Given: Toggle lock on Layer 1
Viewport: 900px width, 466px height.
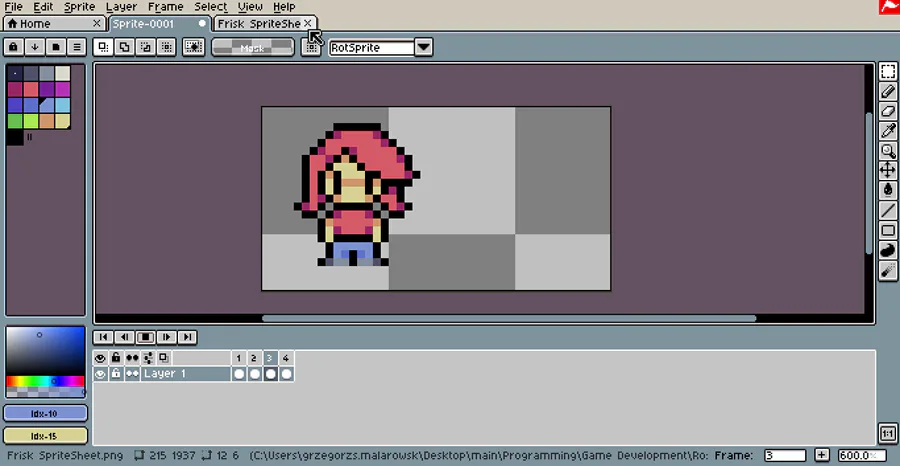Looking at the screenshot, I should tap(116, 374).
